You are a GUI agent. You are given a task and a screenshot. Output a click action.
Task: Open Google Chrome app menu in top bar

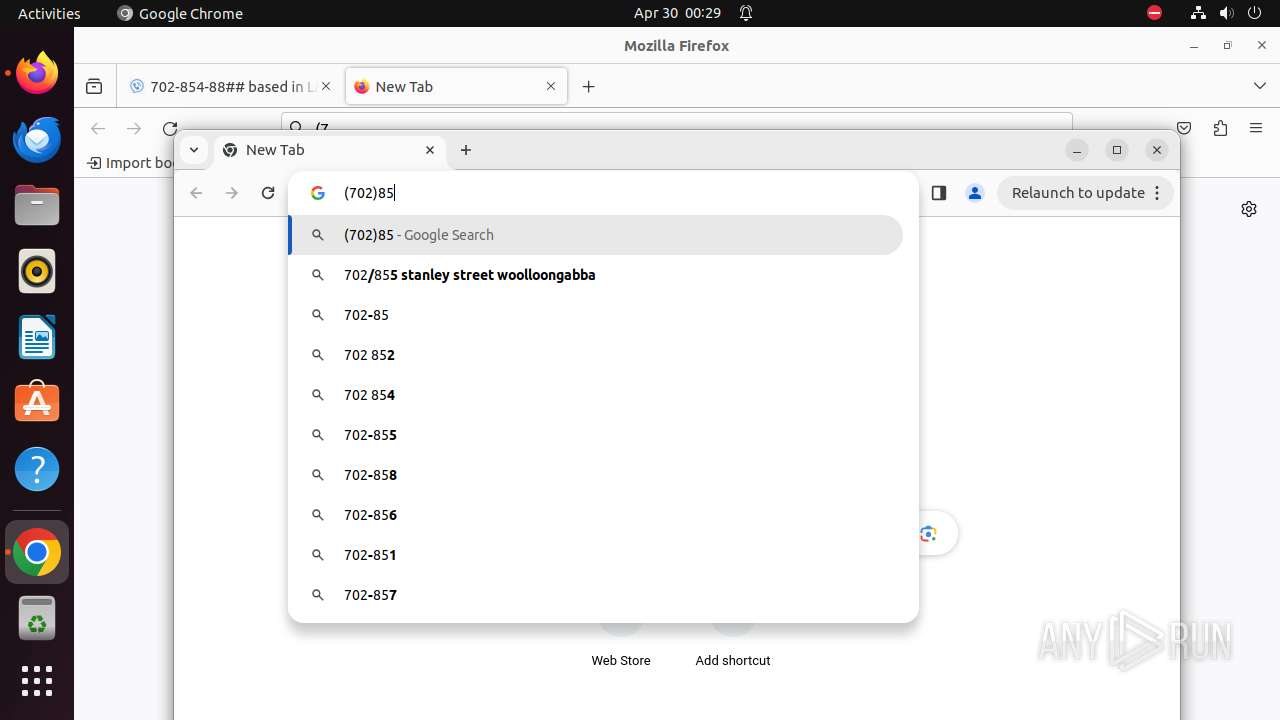coord(180,13)
